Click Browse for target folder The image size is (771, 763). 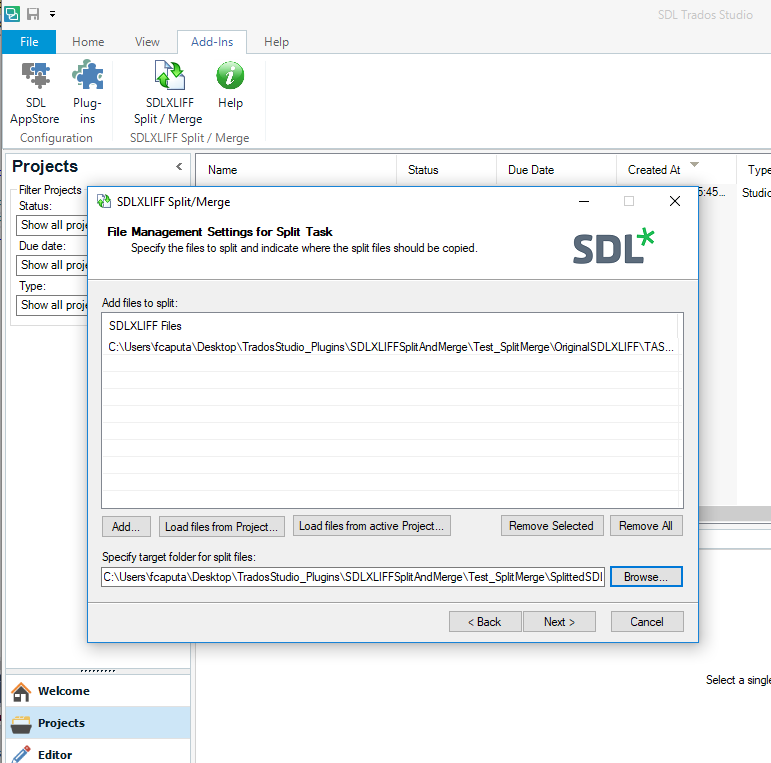tap(646, 577)
